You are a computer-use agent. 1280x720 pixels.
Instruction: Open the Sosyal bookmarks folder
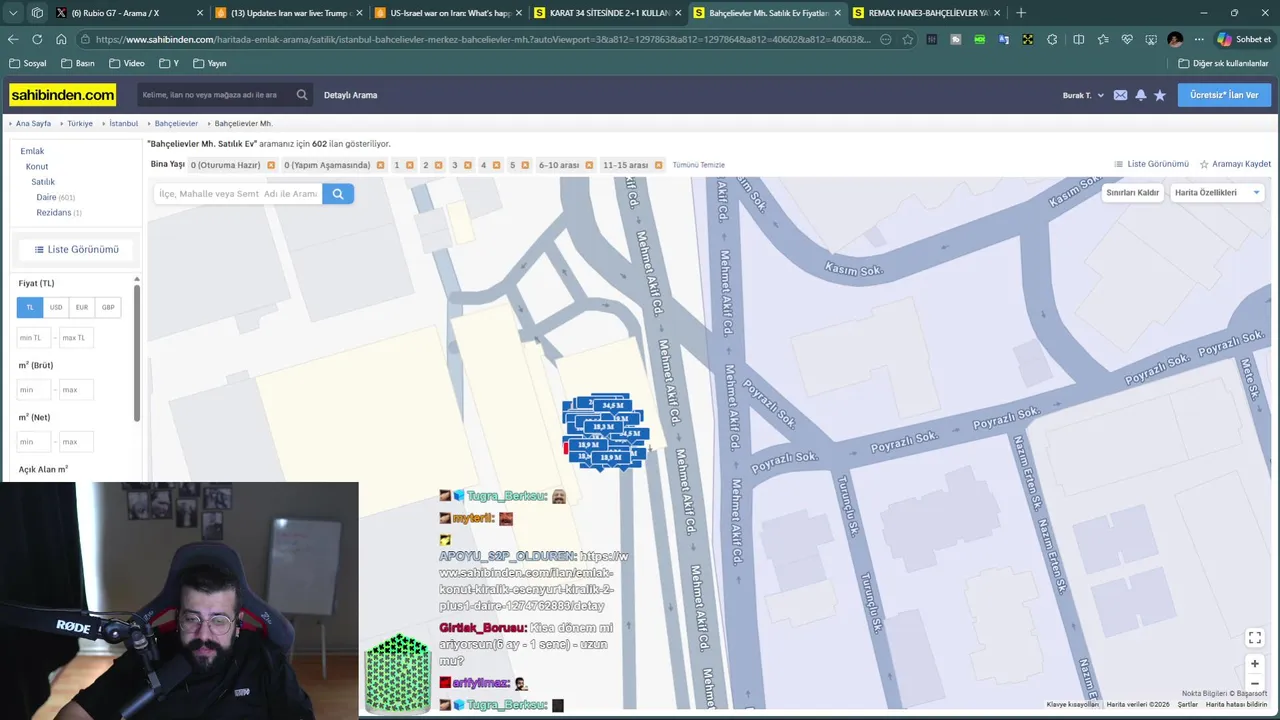click(x=27, y=63)
